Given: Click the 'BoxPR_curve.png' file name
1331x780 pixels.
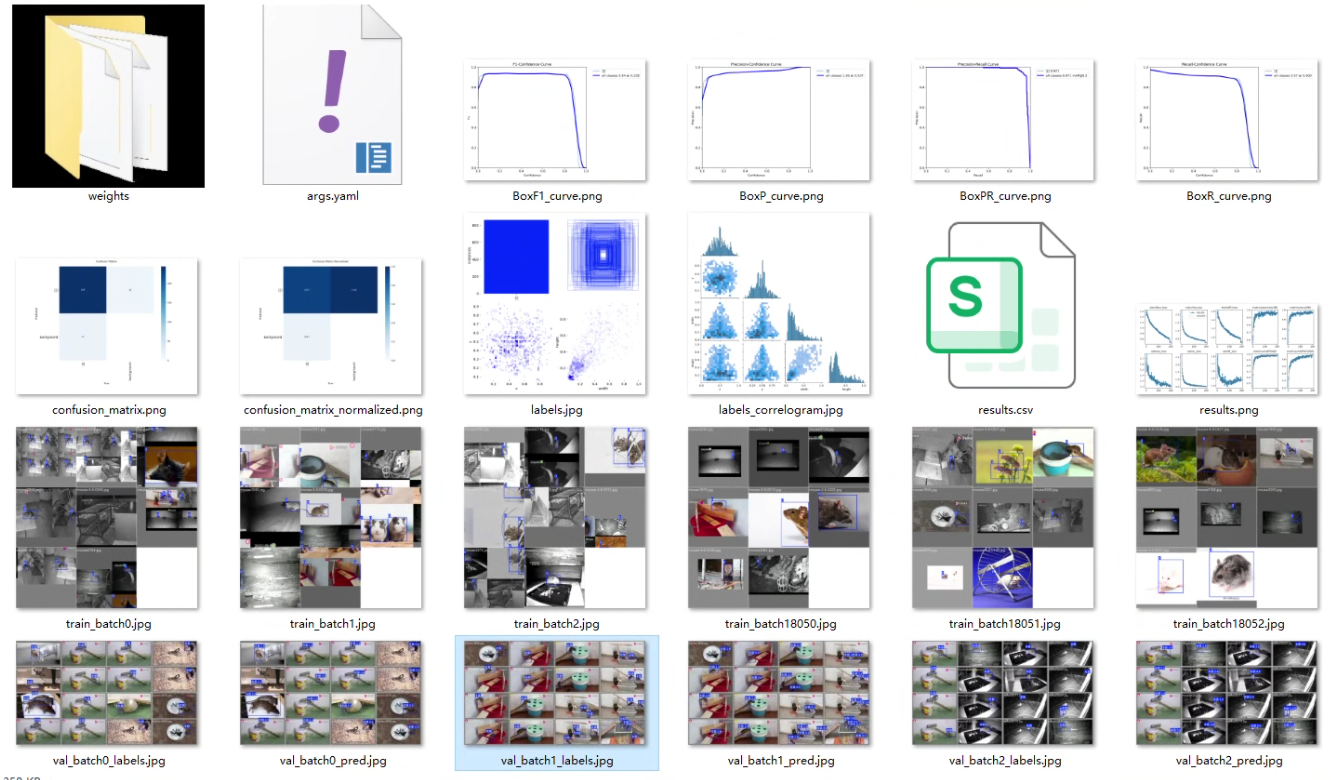Looking at the screenshot, I should click(x=1005, y=196).
